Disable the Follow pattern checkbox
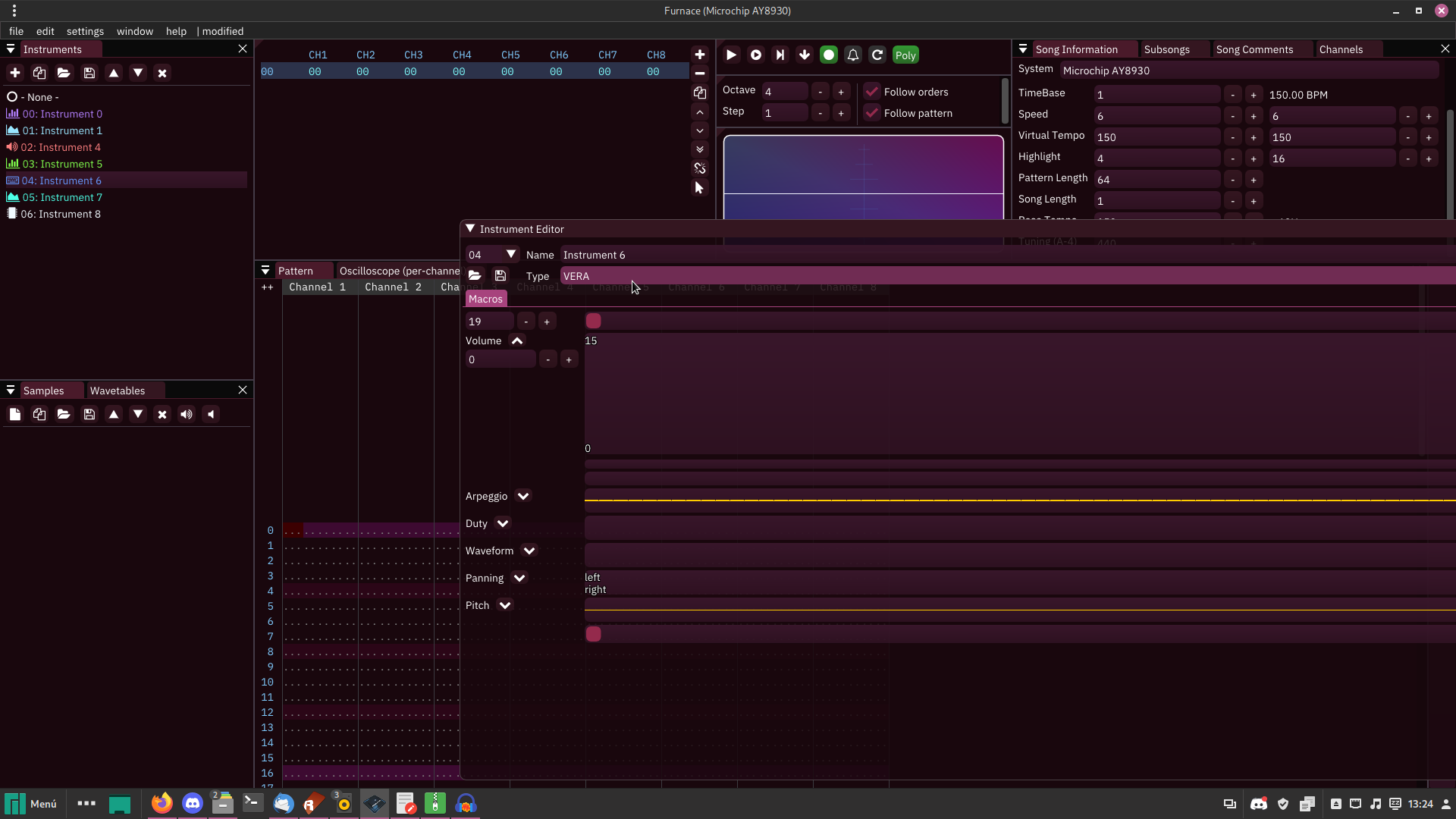1456x819 pixels. point(871,112)
